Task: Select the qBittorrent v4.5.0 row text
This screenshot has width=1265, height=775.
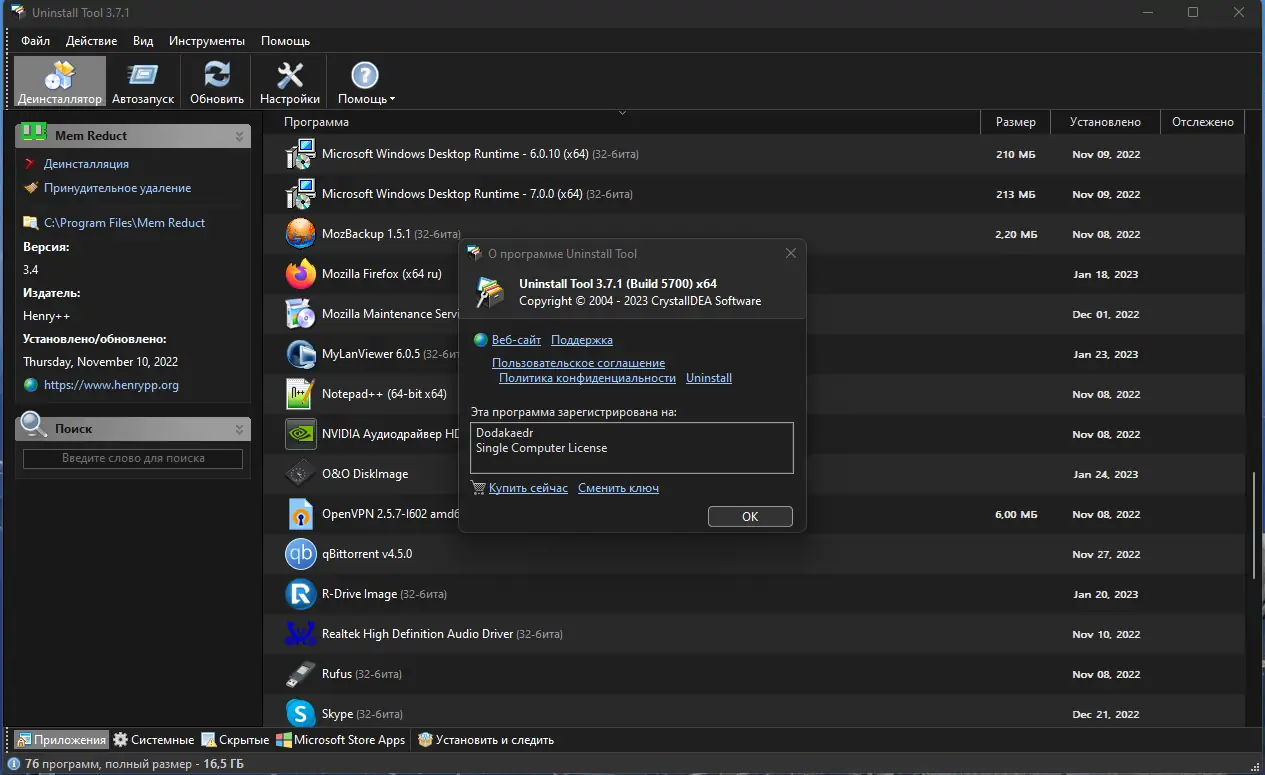Action: click(367, 554)
